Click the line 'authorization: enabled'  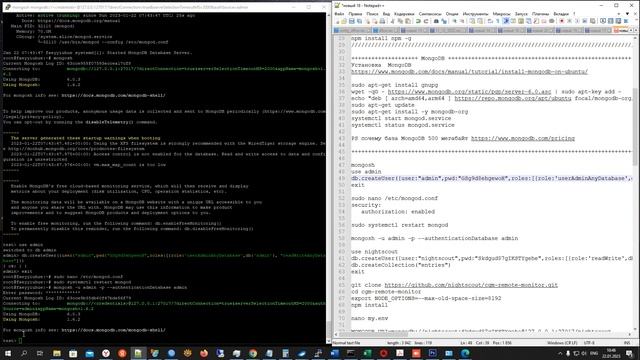point(398,212)
